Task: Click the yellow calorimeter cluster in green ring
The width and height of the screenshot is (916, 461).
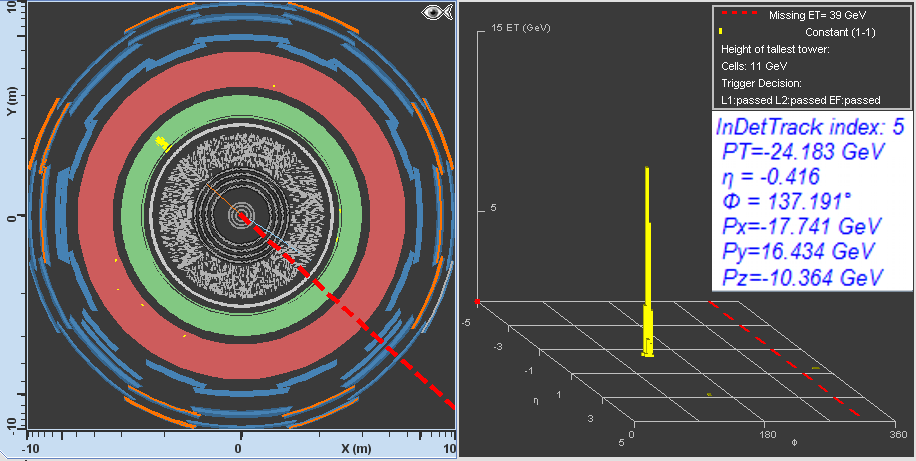Action: click(x=162, y=143)
